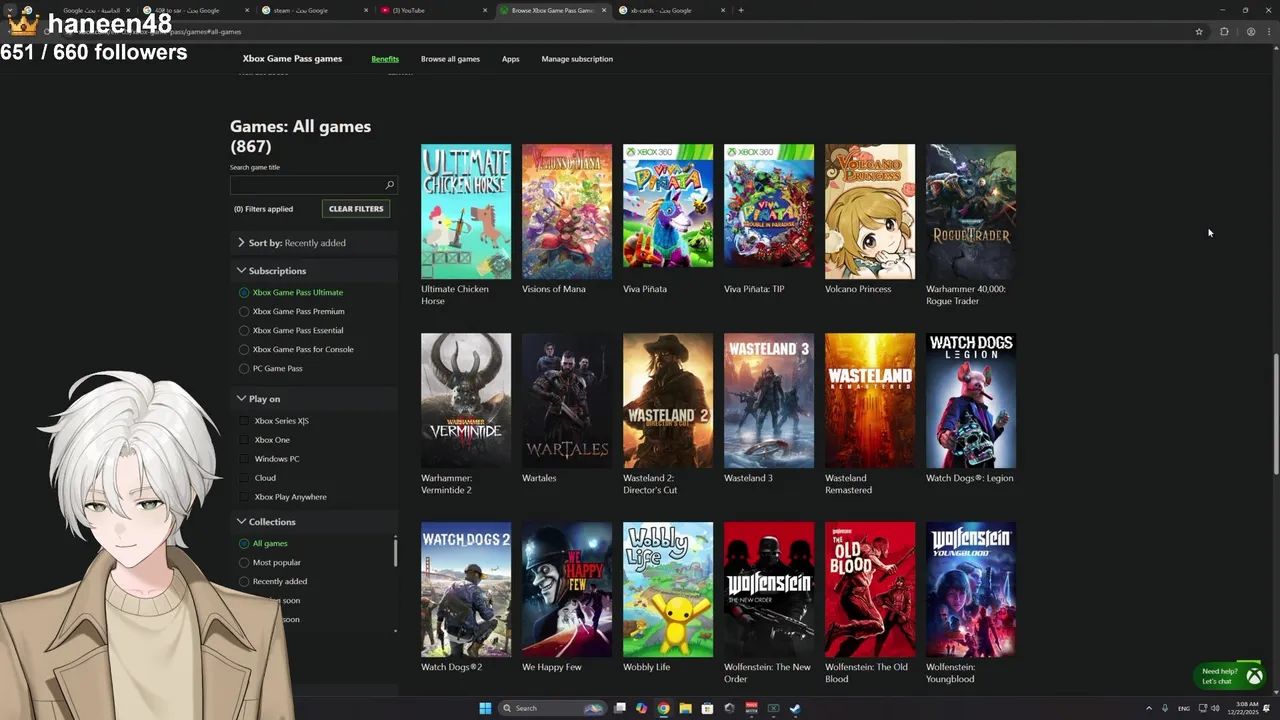
Task: Open Watch Dogs Legion cover thumbnail
Action: point(971,400)
